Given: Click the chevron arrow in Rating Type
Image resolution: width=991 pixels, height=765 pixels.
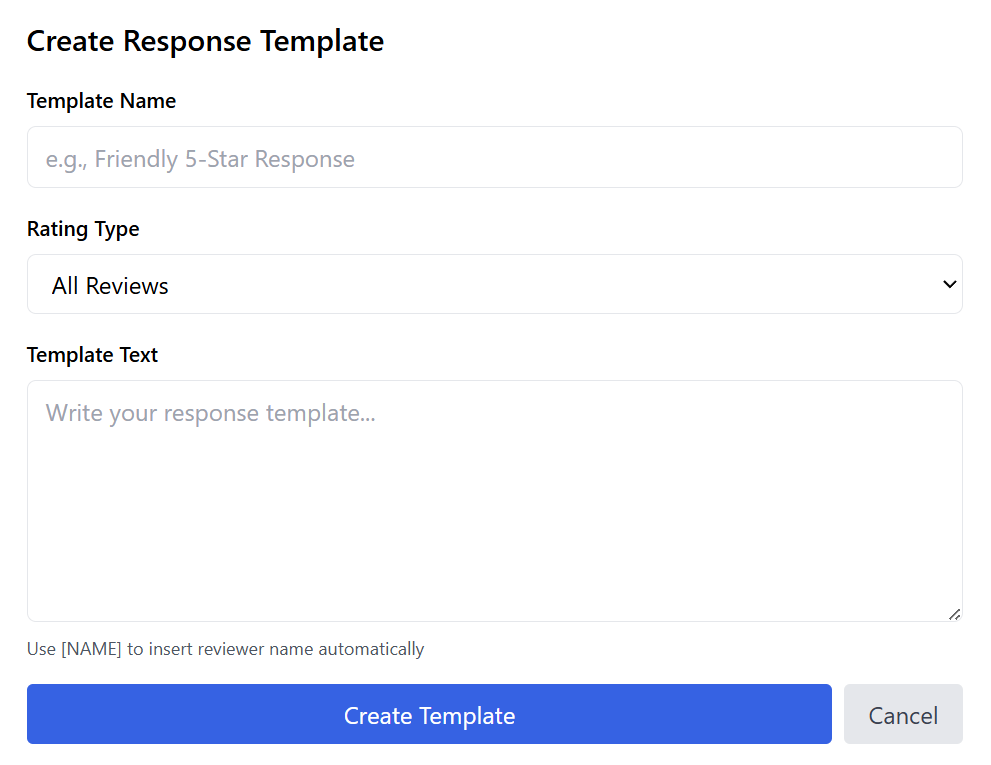Looking at the screenshot, I should [x=949, y=285].
